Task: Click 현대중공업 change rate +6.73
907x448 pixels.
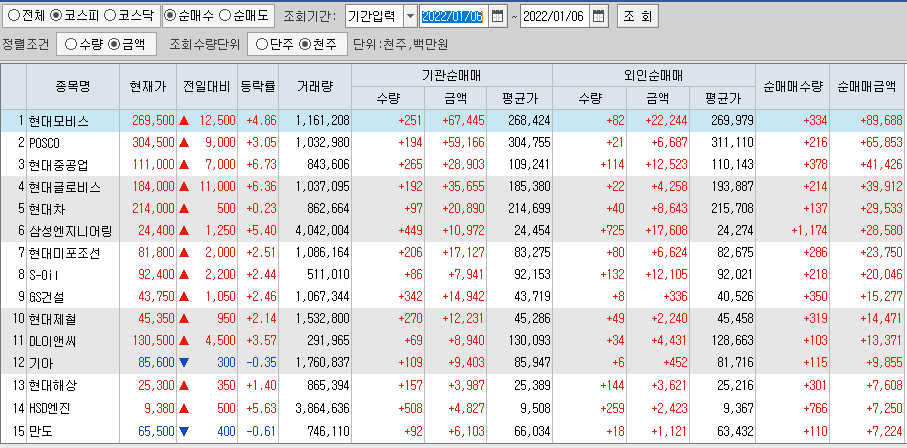Action: tap(261, 165)
